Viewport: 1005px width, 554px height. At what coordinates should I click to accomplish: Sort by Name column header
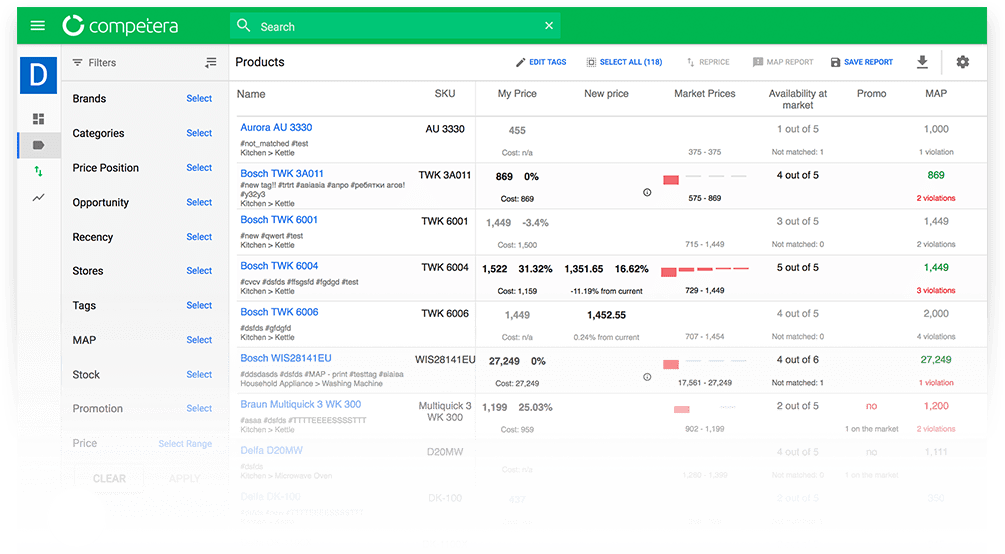point(251,94)
